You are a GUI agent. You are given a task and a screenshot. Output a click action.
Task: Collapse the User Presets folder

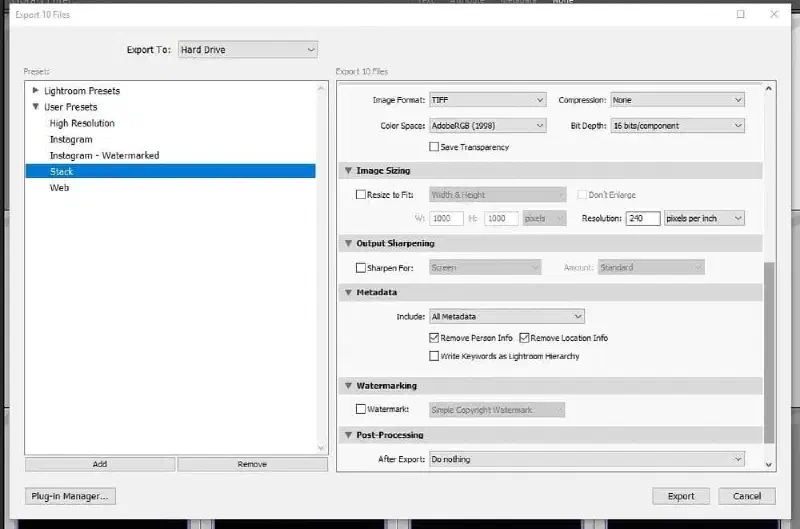coord(36,107)
